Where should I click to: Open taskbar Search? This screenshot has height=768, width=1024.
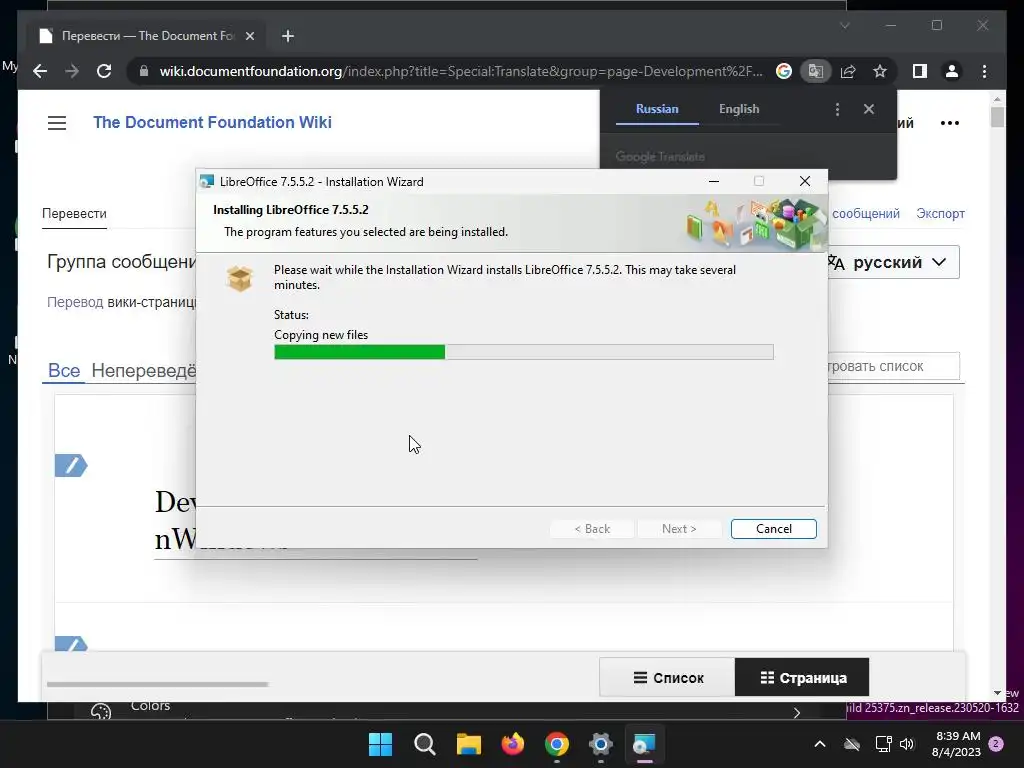[424, 744]
